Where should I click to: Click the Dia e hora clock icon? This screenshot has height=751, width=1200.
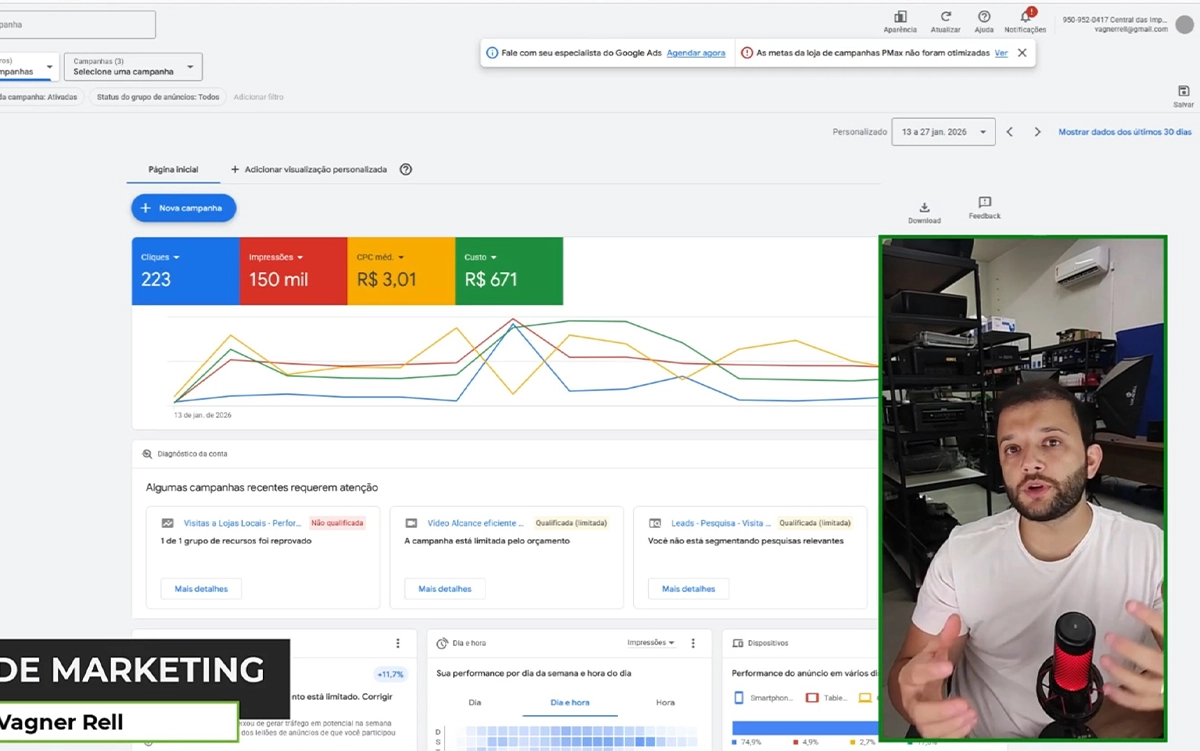coord(442,643)
